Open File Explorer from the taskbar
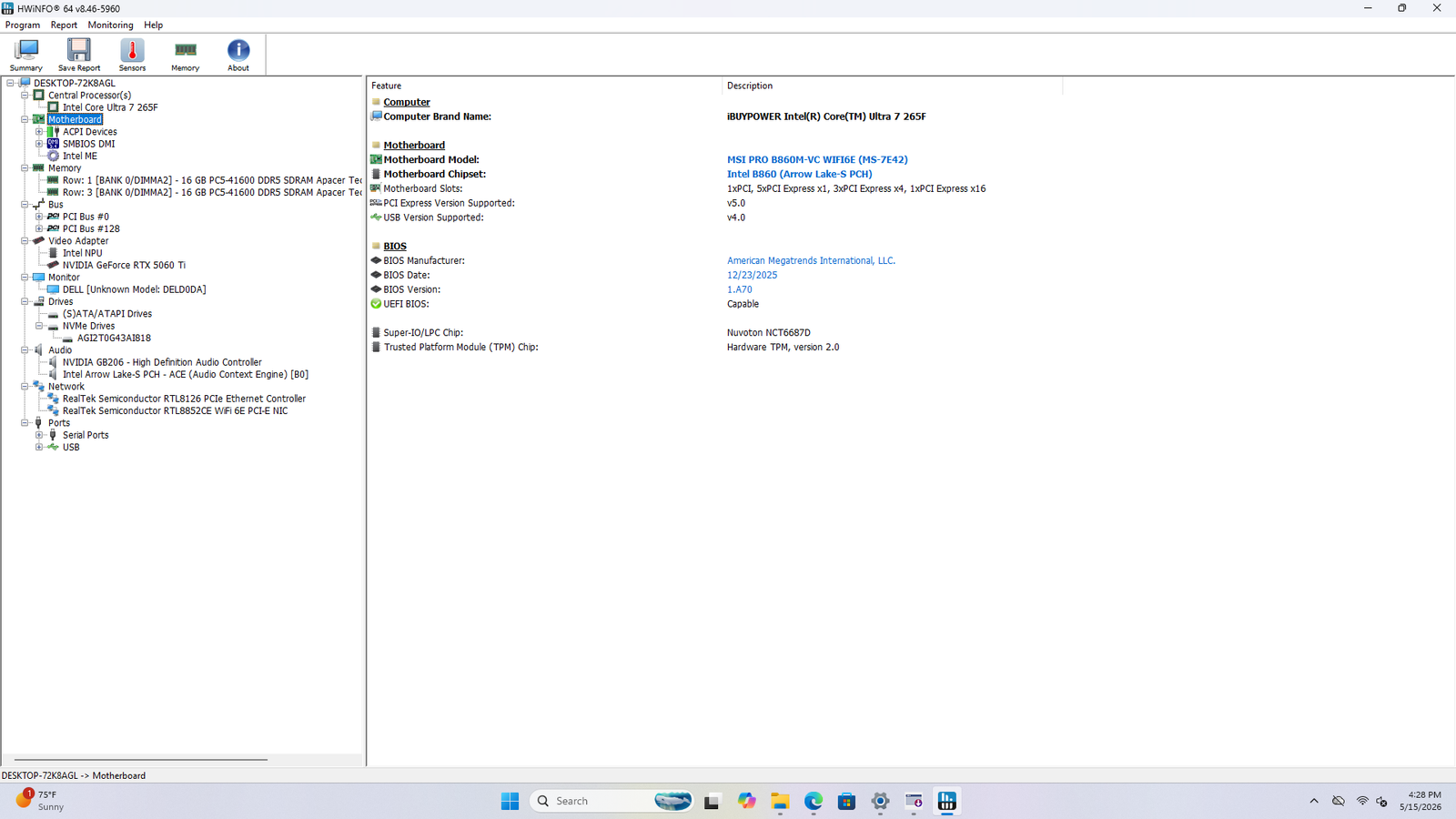Screen dimensions: 1456x819 (780, 801)
